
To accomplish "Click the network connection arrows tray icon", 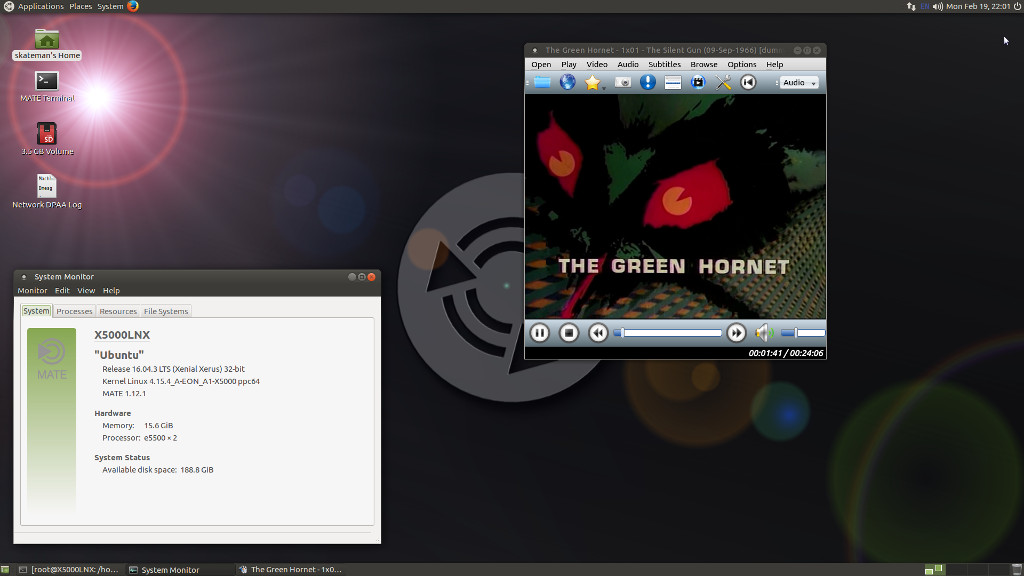I will click(911, 7).
